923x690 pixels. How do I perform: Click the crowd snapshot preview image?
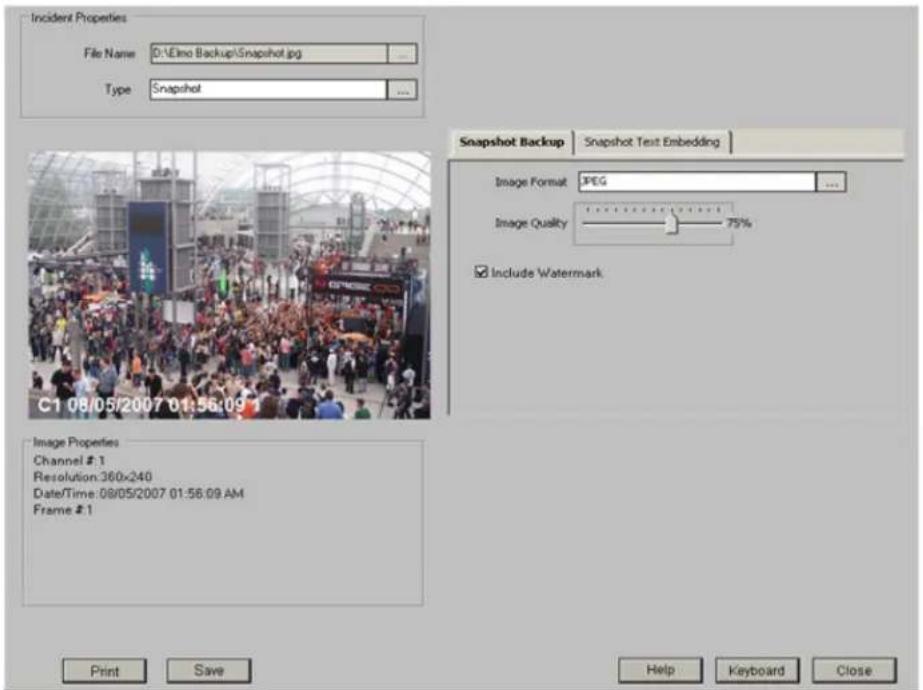230,285
